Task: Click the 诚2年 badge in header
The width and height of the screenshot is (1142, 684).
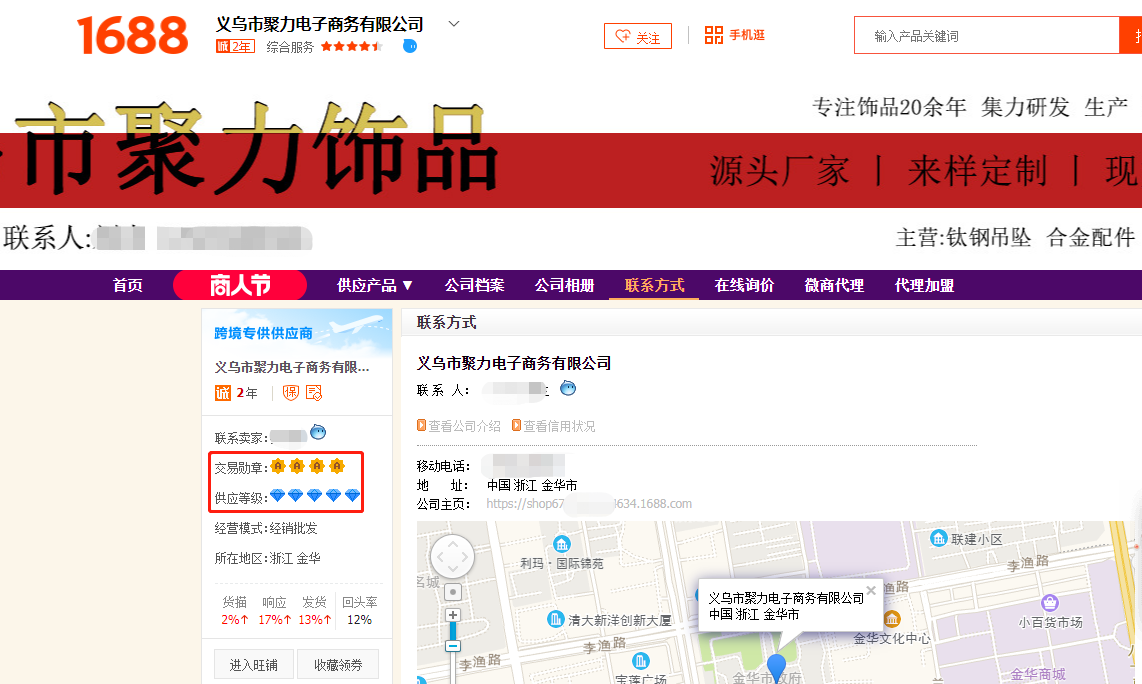Action: pyautogui.click(x=235, y=47)
